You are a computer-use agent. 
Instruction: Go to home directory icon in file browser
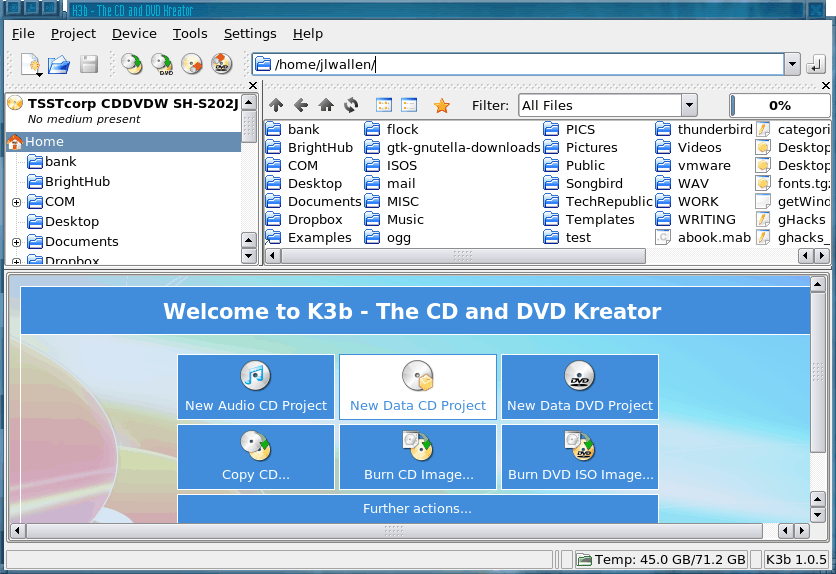click(326, 105)
